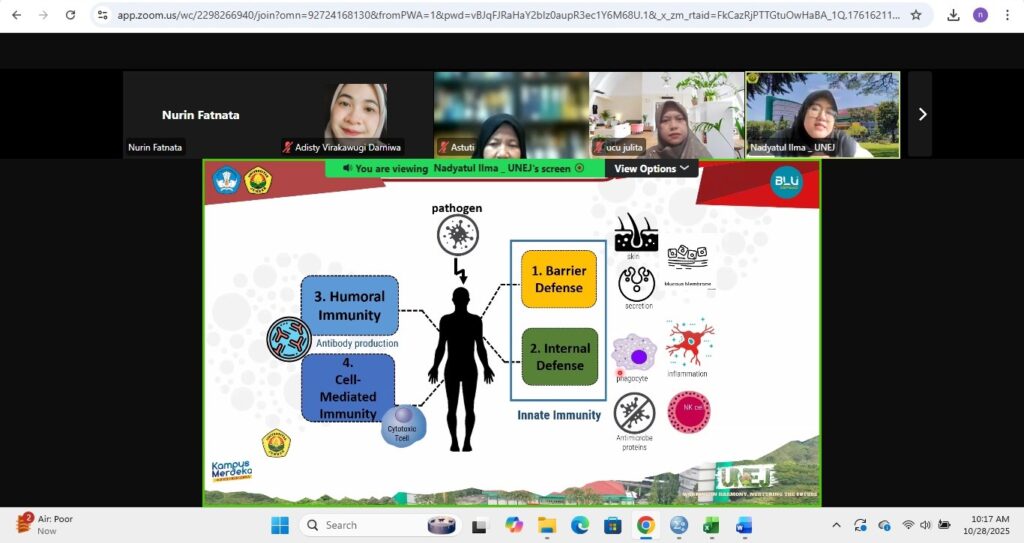The width and height of the screenshot is (1024, 543).
Task: Click the green 'You are viewing' screen share banner
Action: tap(464, 169)
